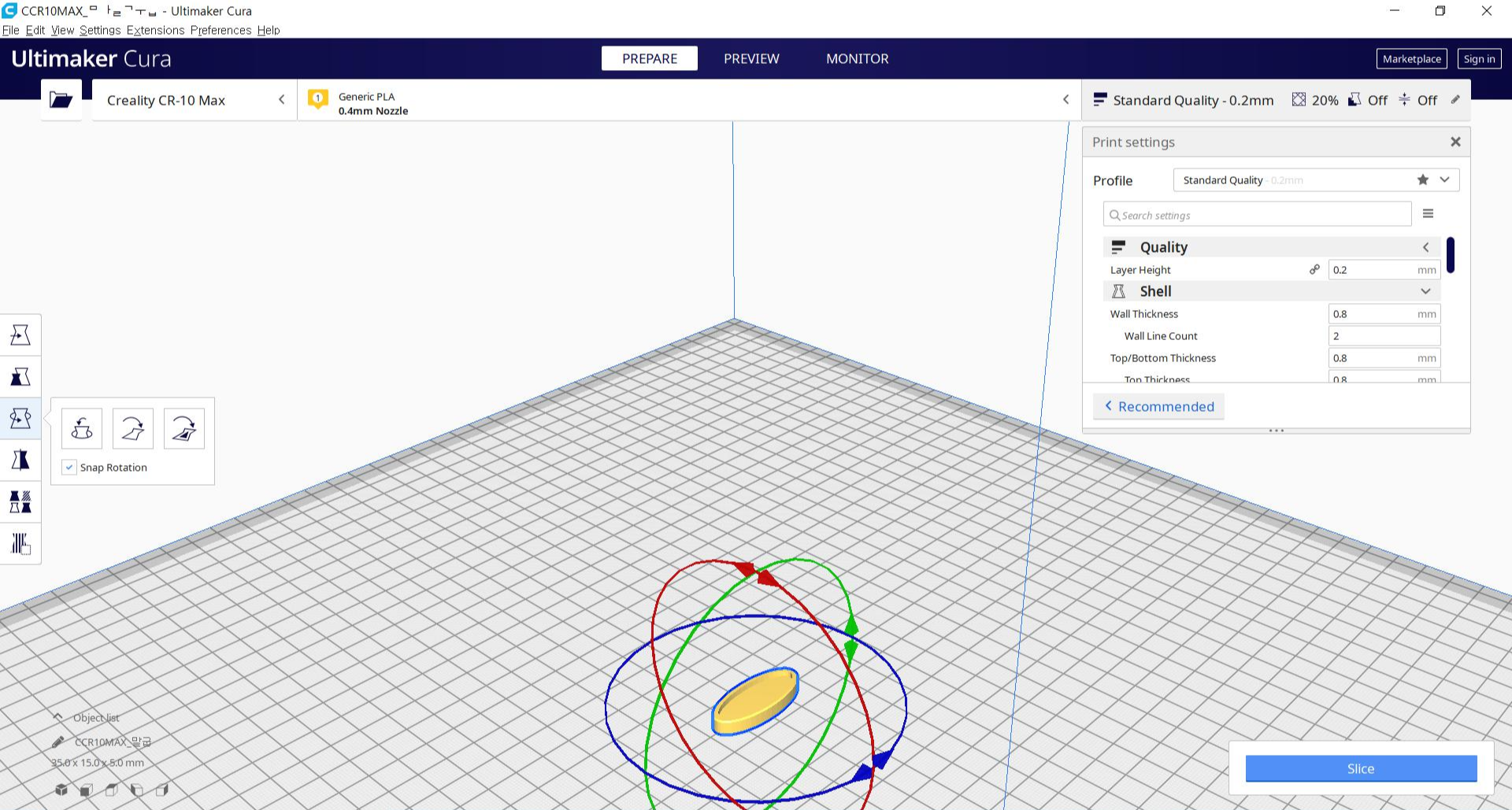Expand the Quality settings section

point(1272,247)
